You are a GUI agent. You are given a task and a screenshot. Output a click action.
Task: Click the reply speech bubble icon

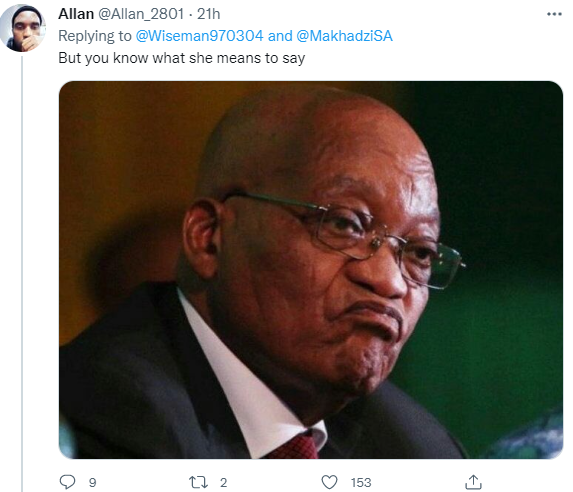[67, 482]
